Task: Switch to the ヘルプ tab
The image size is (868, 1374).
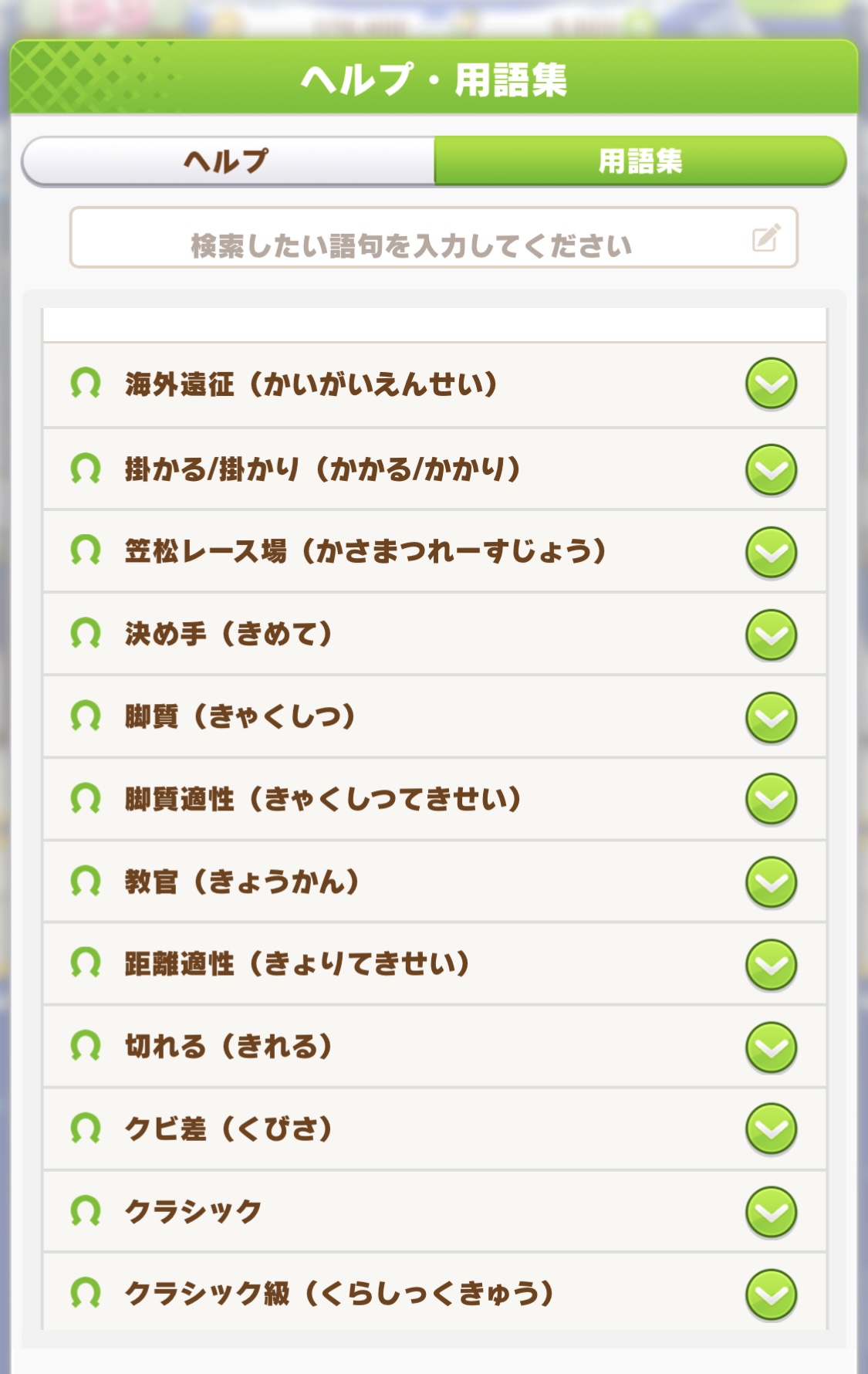Action: click(228, 161)
